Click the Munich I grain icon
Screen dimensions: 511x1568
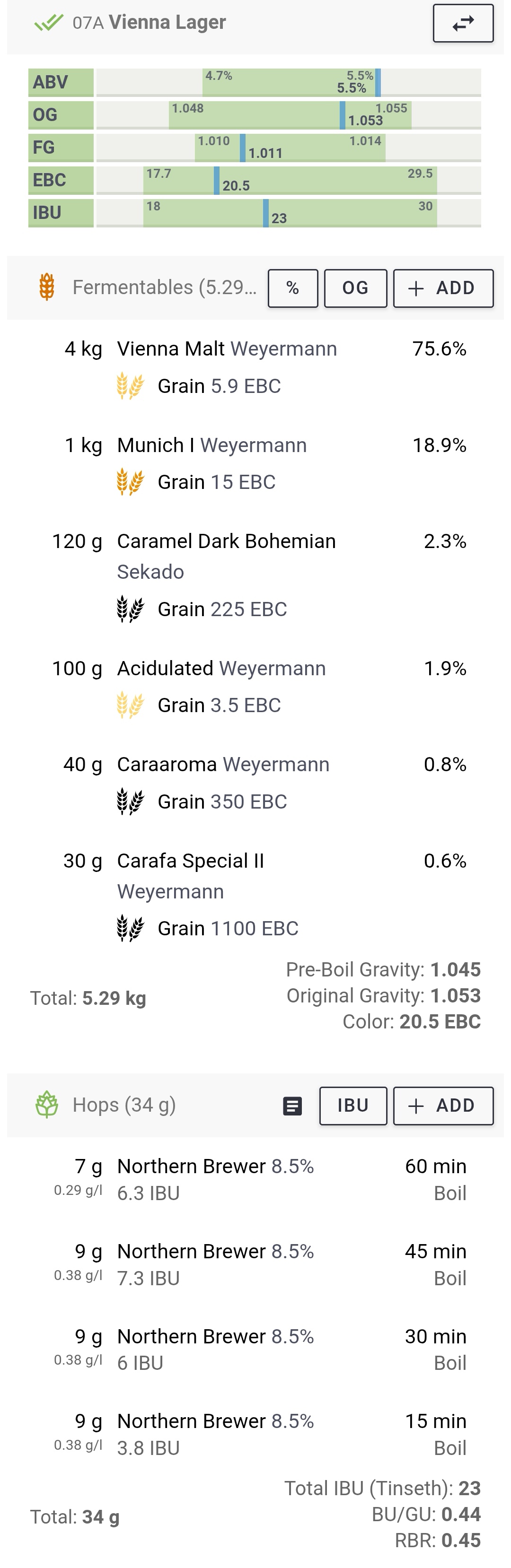click(130, 482)
